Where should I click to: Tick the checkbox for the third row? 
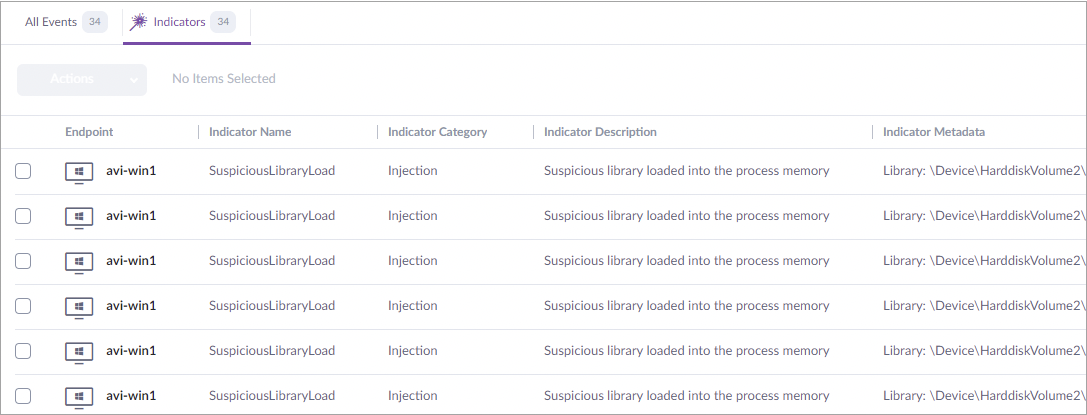[x=23, y=261]
